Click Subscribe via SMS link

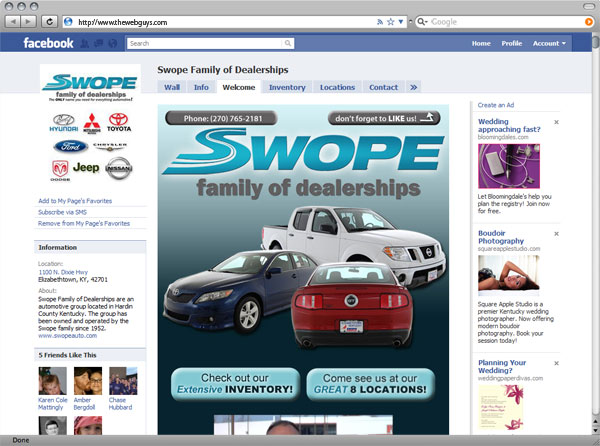click(62, 212)
